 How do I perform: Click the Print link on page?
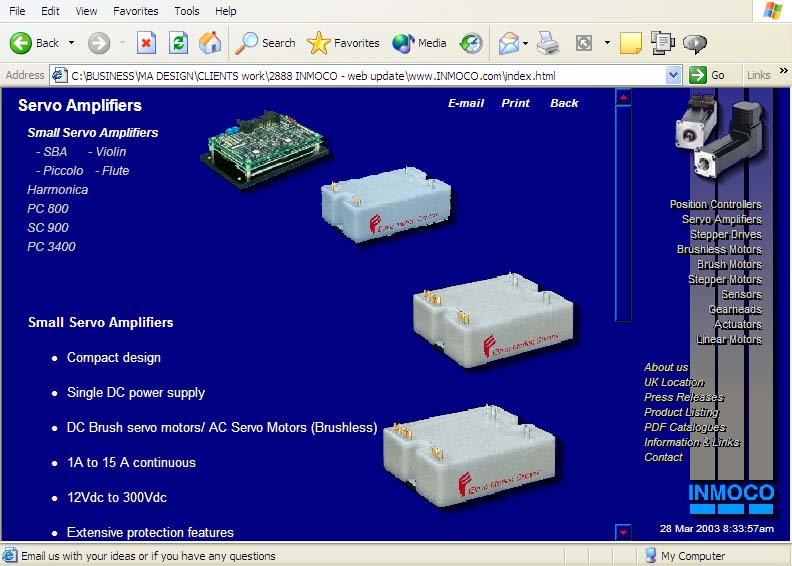515,103
